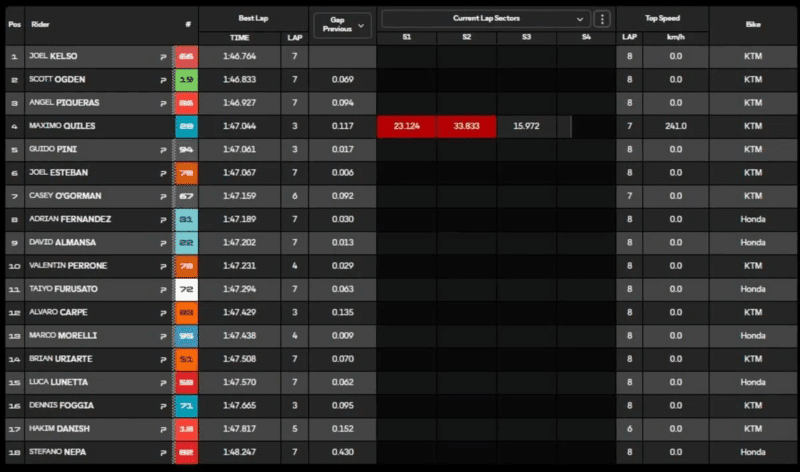Viewport: 800px width, 472px height.
Task: Click Maximo Quiles' blue number 28 badge
Action: tap(186, 127)
